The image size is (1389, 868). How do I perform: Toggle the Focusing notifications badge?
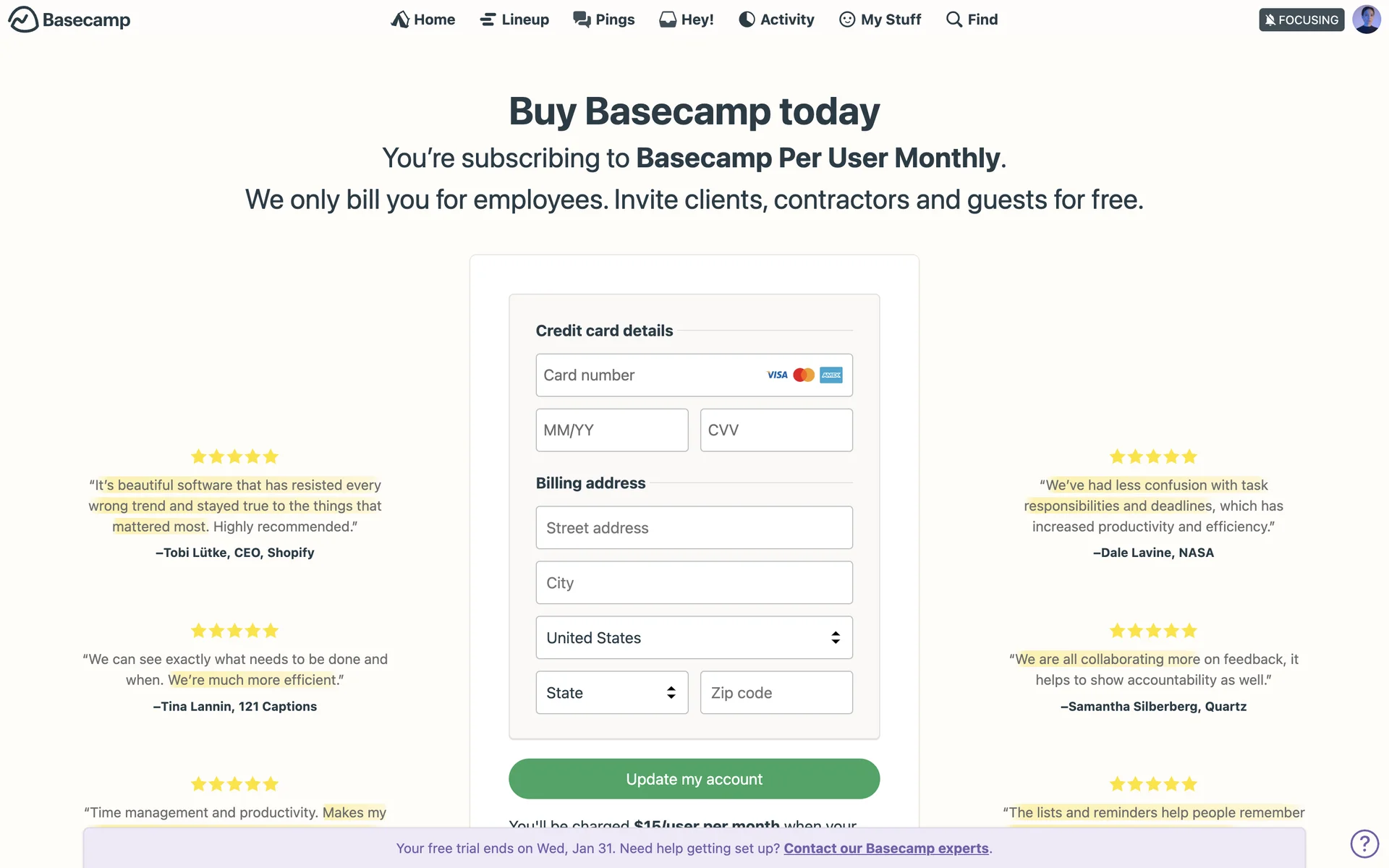tap(1301, 20)
